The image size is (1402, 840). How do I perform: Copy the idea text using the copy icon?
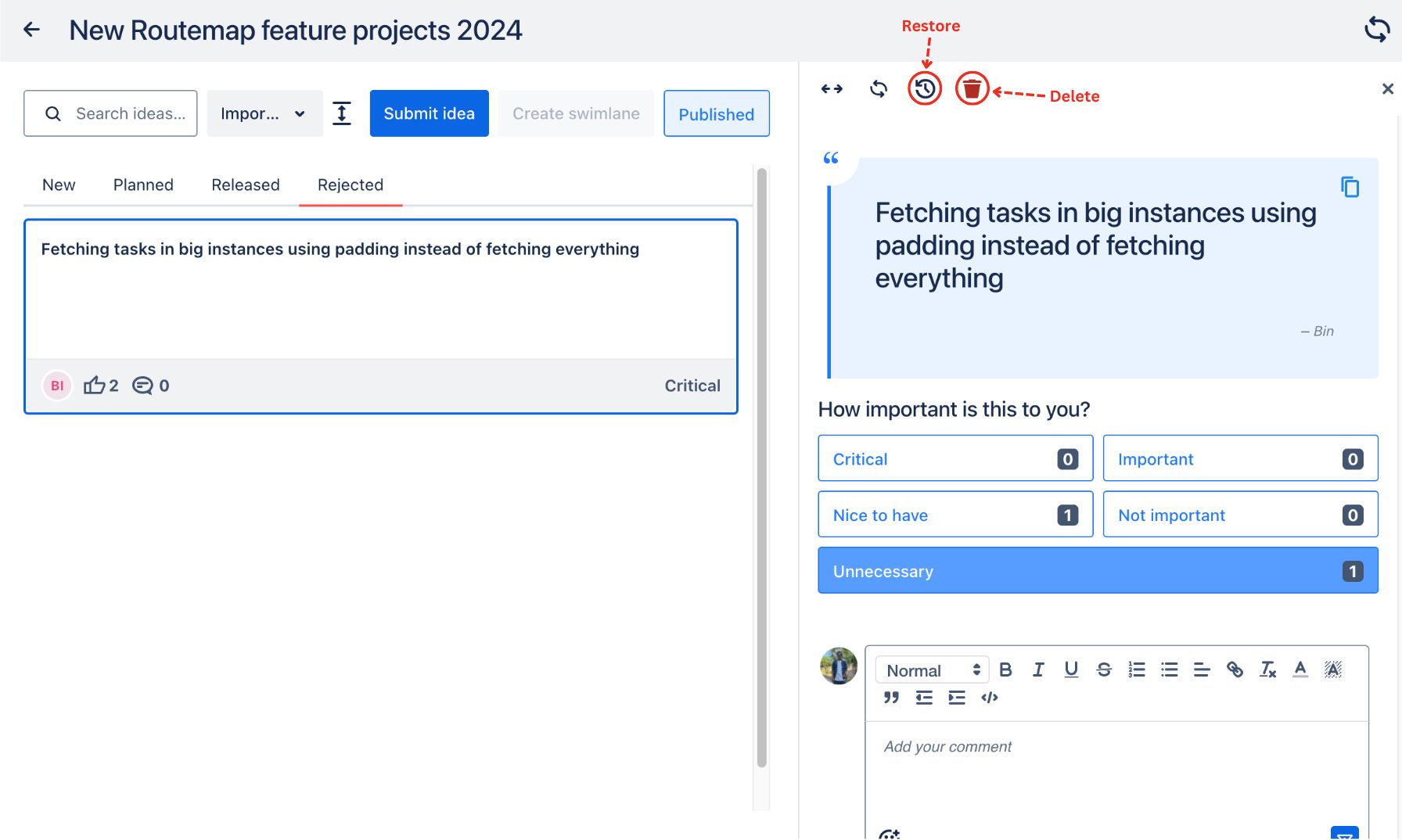tap(1351, 187)
